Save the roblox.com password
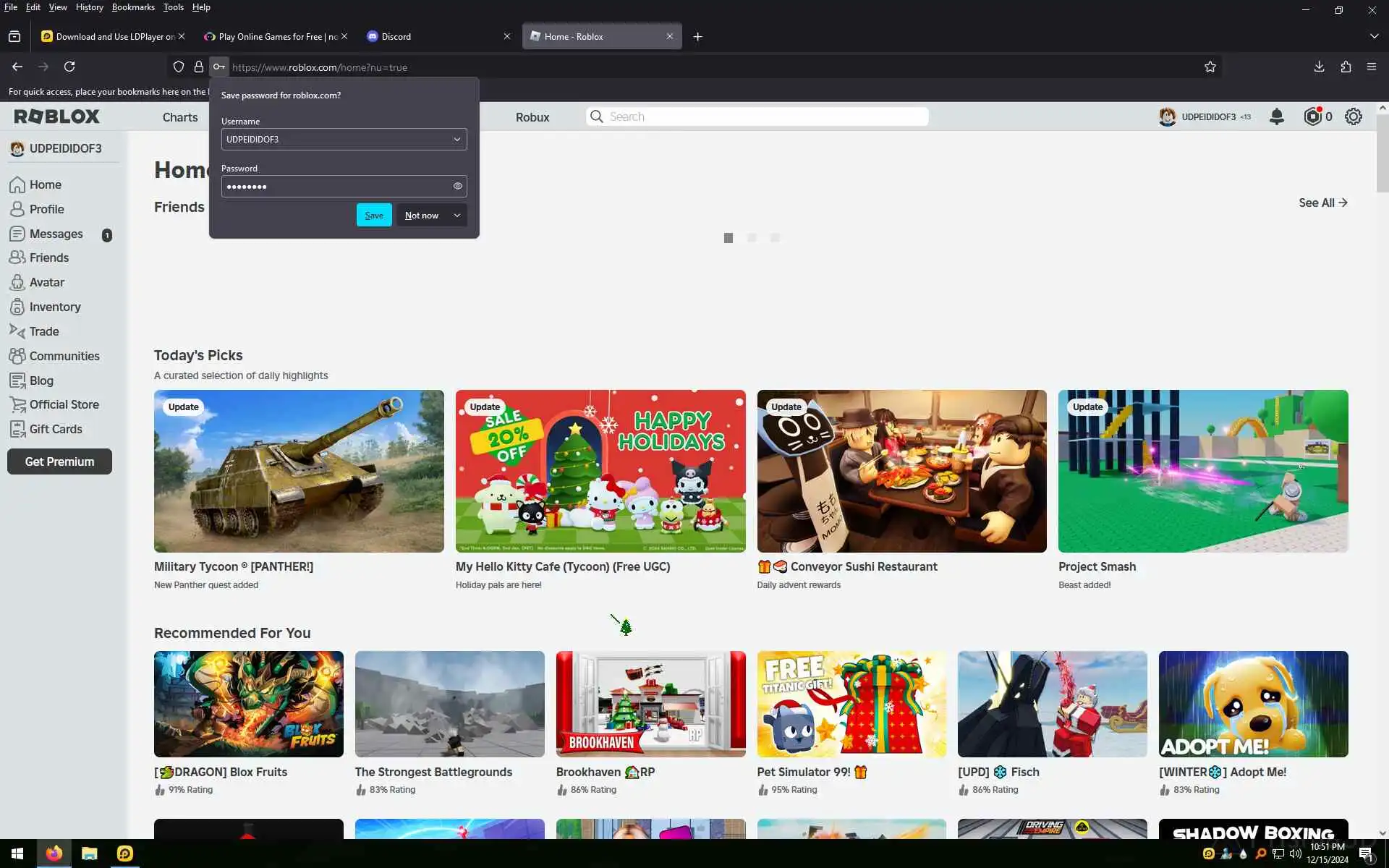The image size is (1389, 868). (x=374, y=216)
